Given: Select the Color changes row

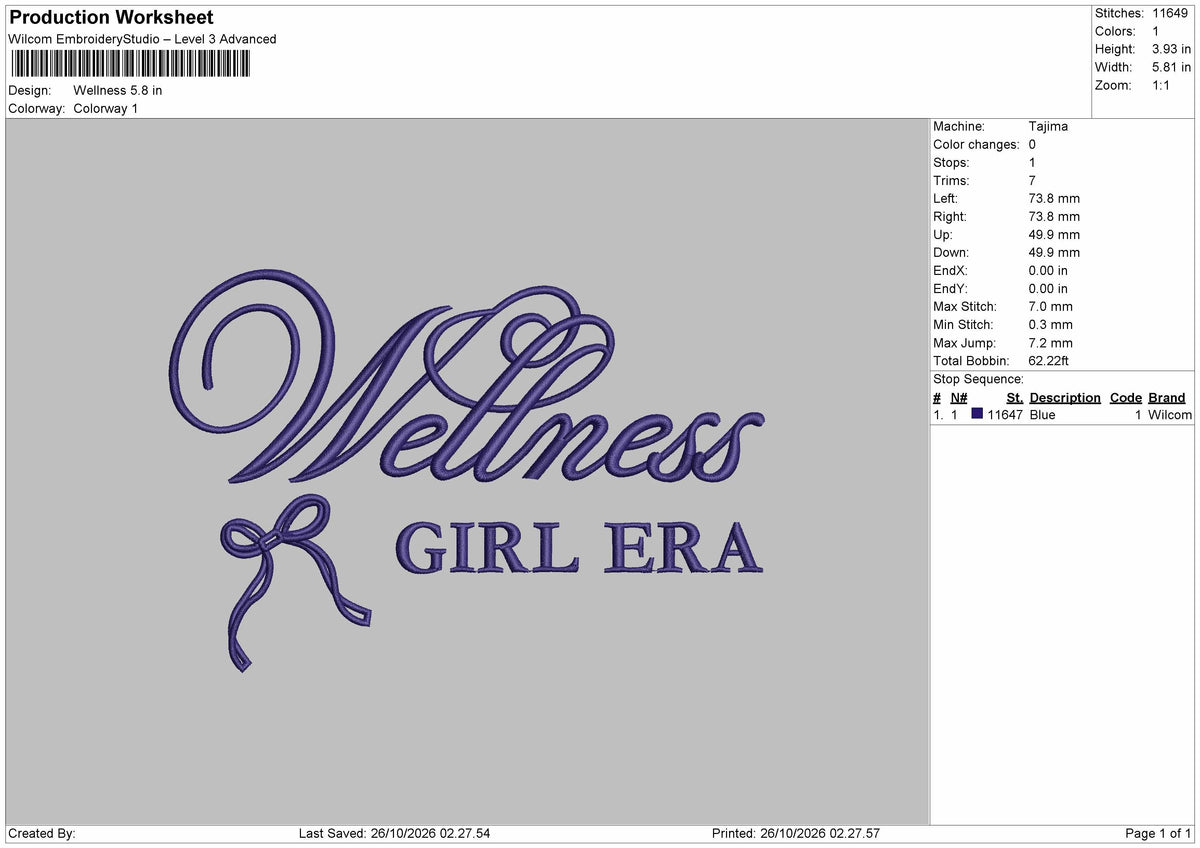Looking at the screenshot, I should point(985,144).
